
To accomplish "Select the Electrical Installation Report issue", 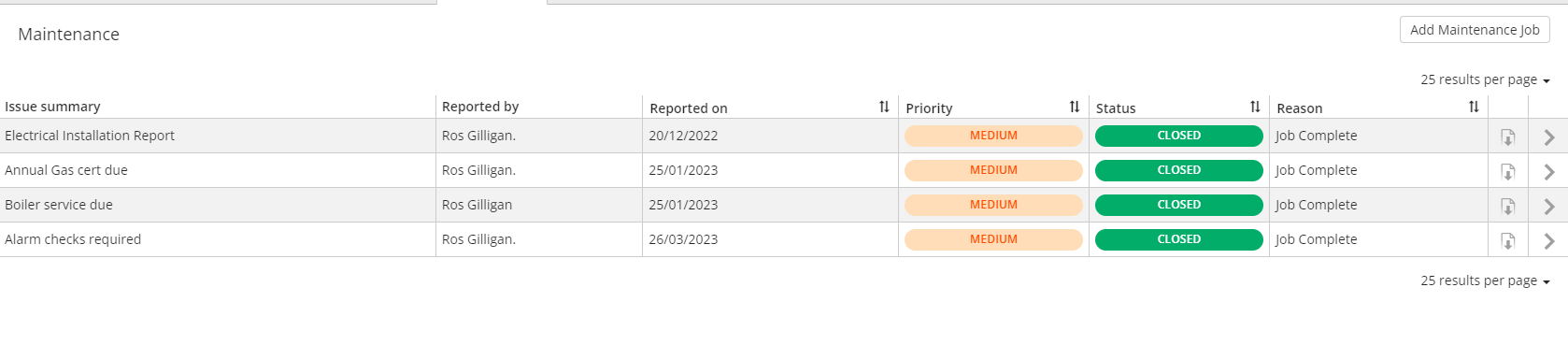I will [90, 136].
